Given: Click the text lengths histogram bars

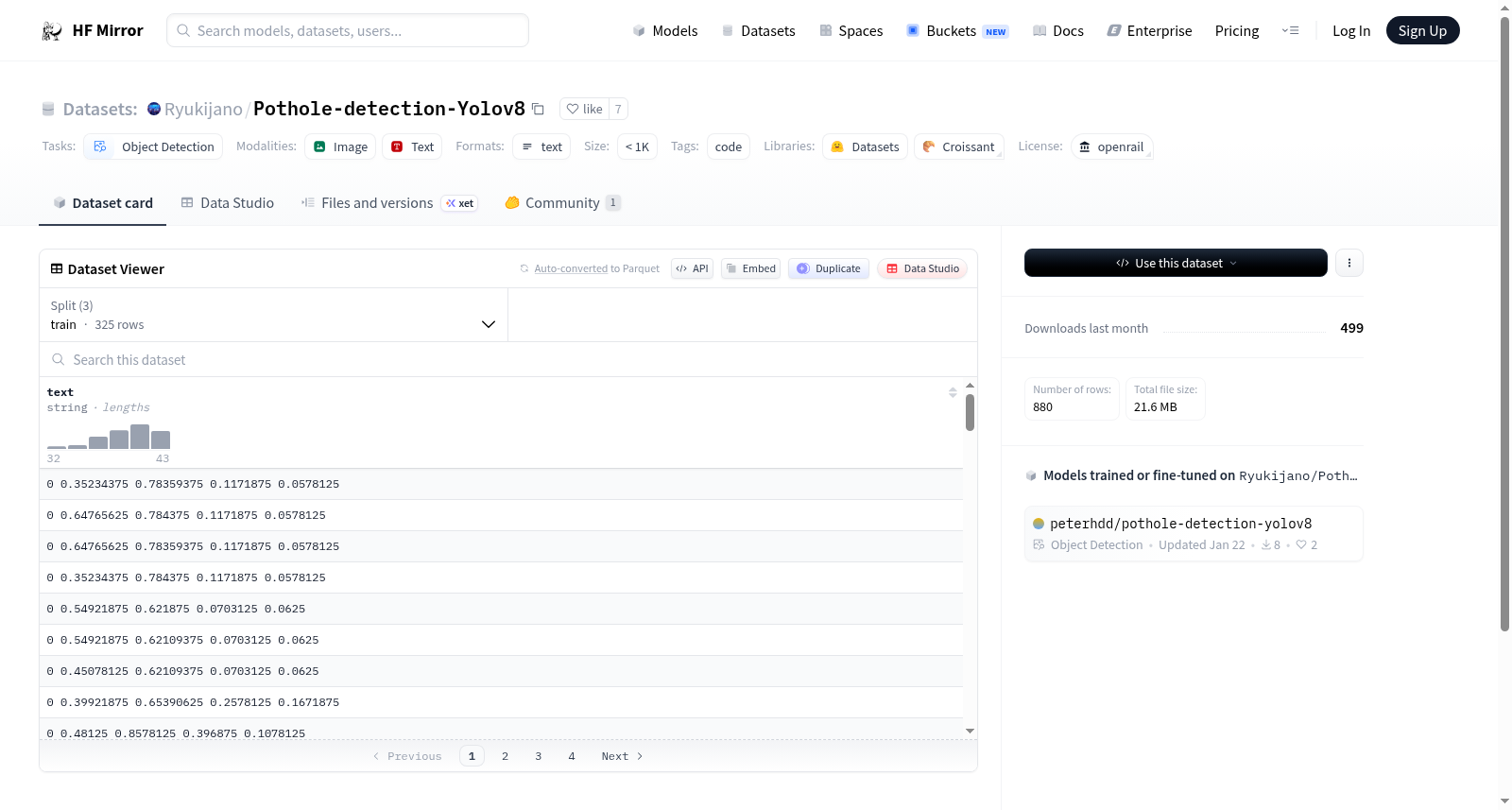Looking at the screenshot, I should click(109, 437).
